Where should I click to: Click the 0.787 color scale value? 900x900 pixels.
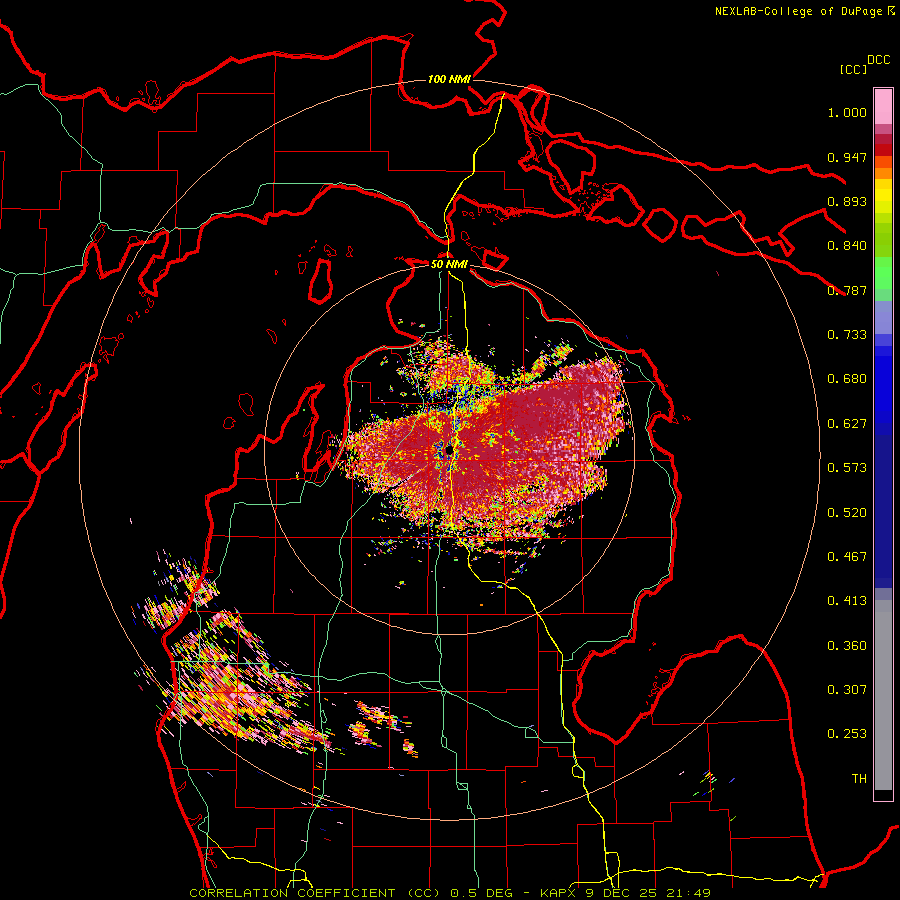click(x=847, y=290)
